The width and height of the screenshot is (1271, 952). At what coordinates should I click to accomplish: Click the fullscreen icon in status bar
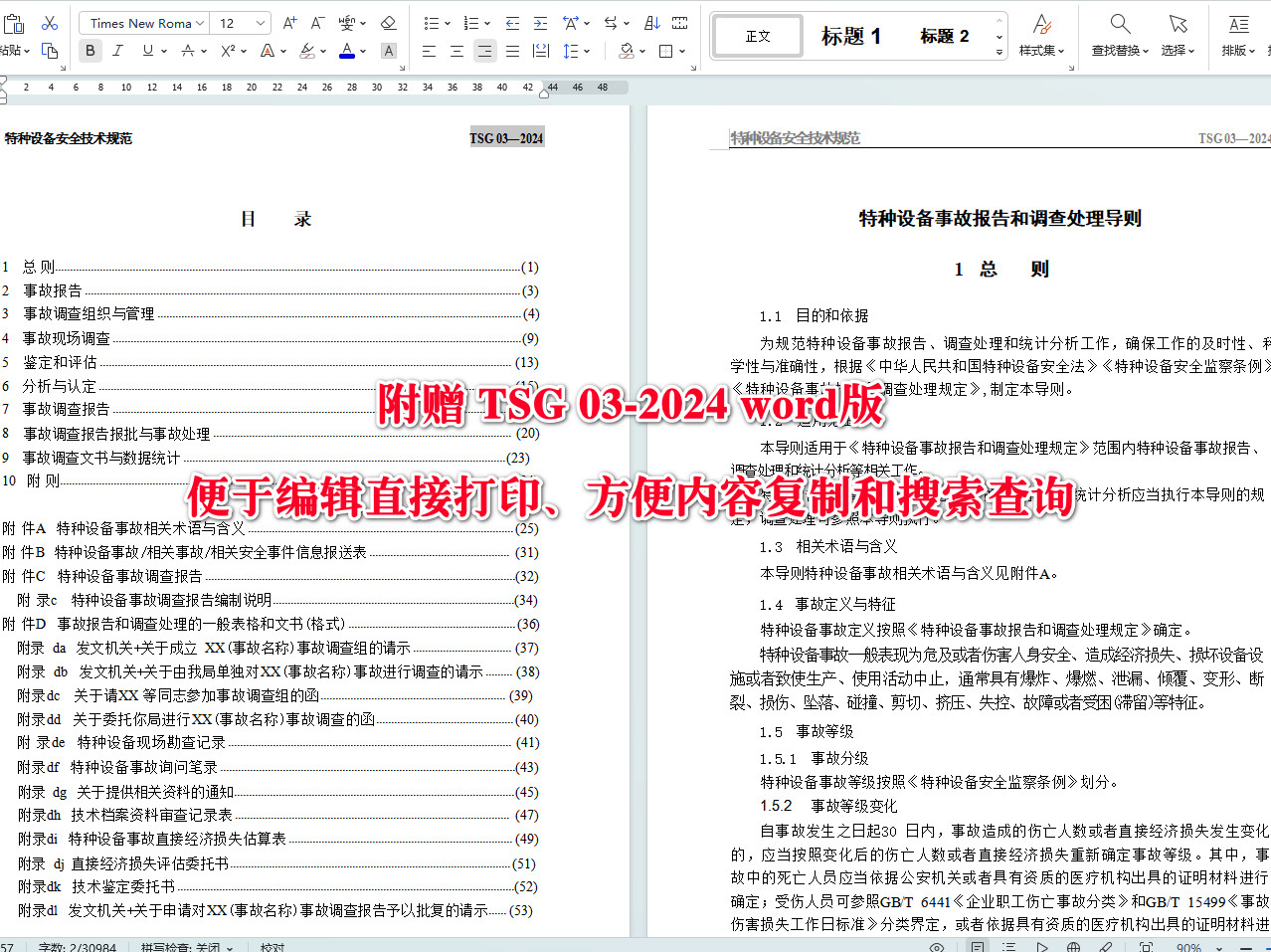click(x=1146, y=946)
